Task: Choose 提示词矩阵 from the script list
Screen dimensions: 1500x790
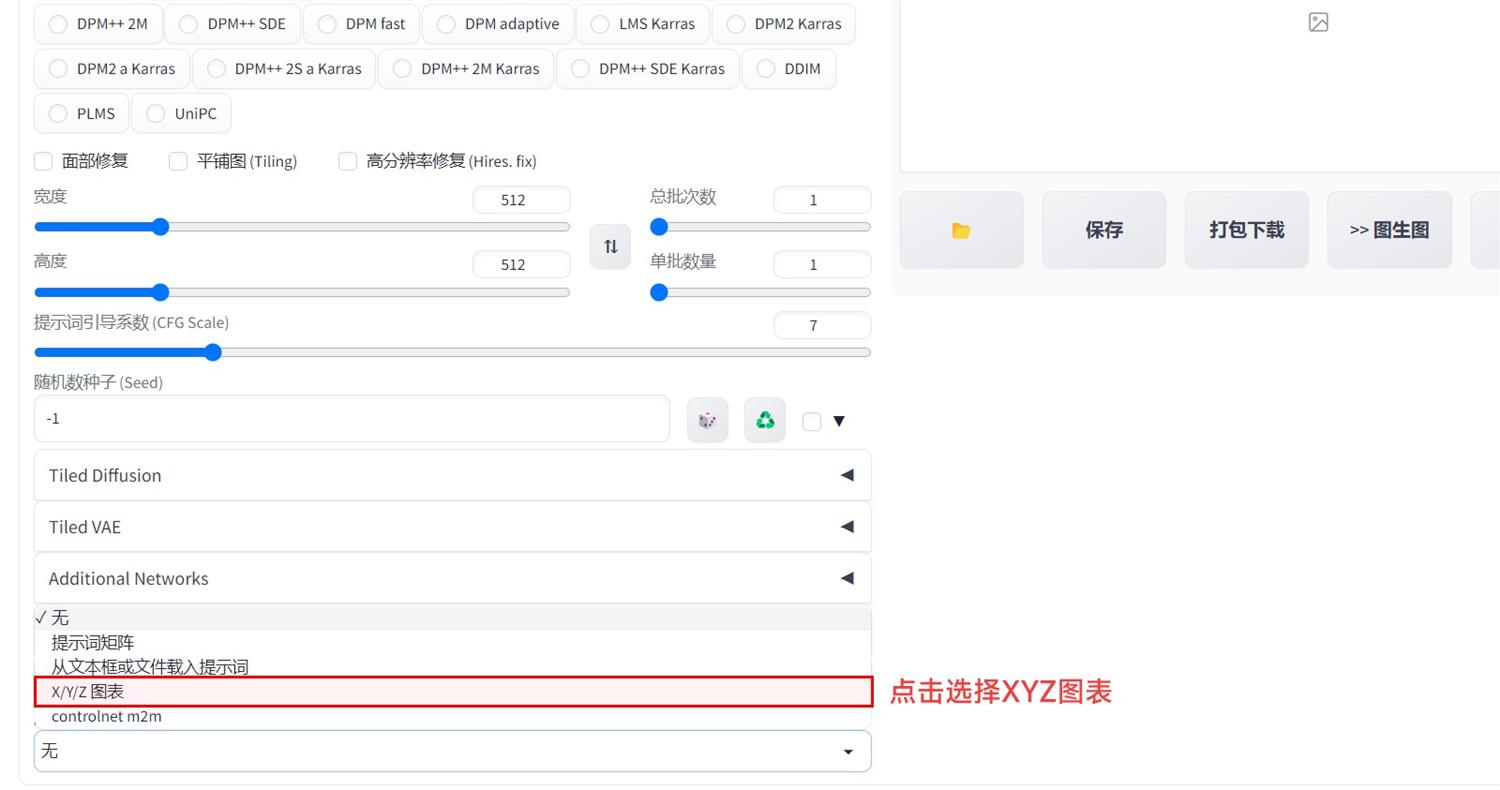Action: 92,642
